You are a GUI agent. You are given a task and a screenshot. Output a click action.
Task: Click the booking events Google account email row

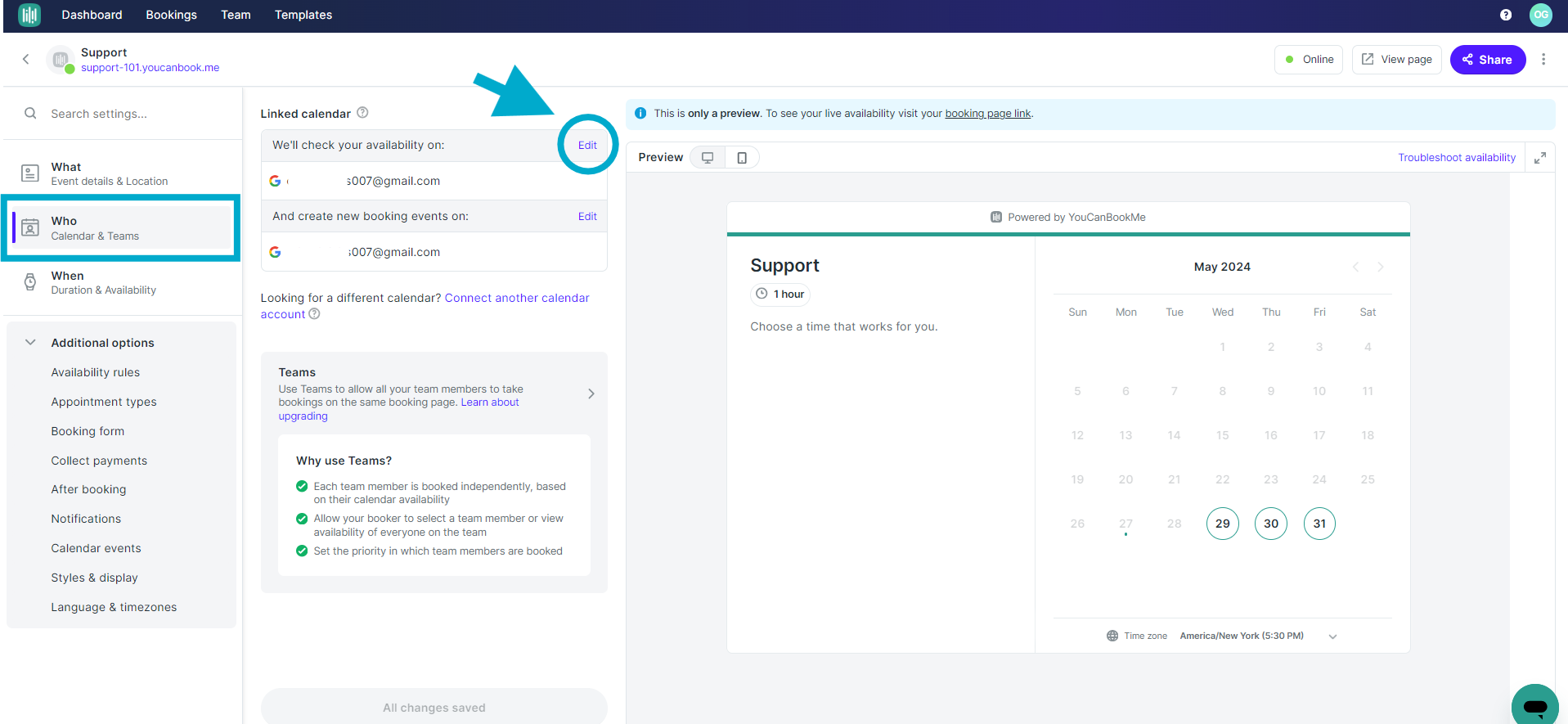pos(434,252)
